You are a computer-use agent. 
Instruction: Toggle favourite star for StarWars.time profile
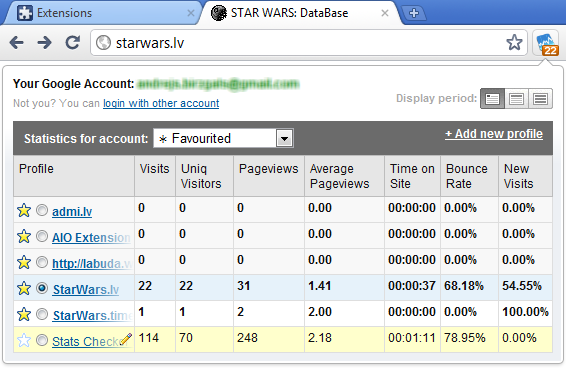pos(24,314)
